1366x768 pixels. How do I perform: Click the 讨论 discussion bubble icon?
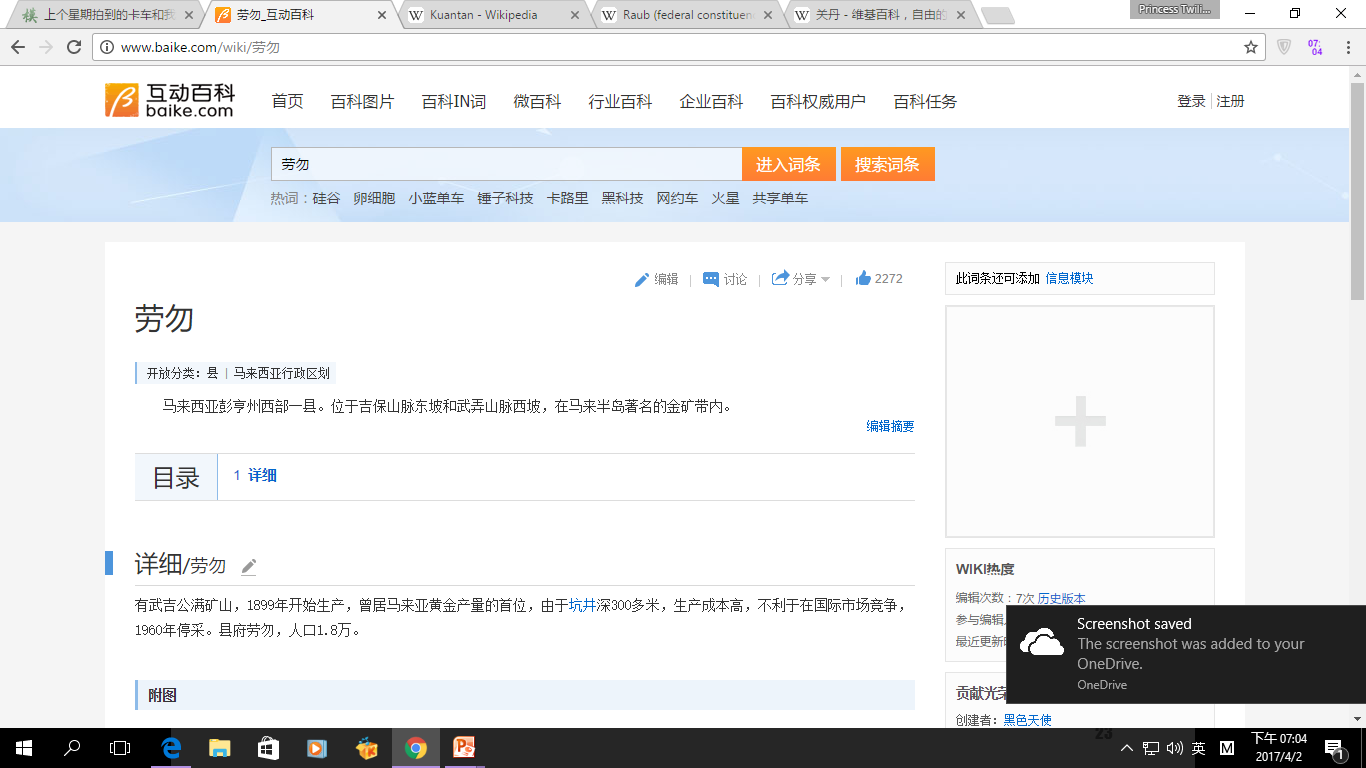click(x=711, y=279)
